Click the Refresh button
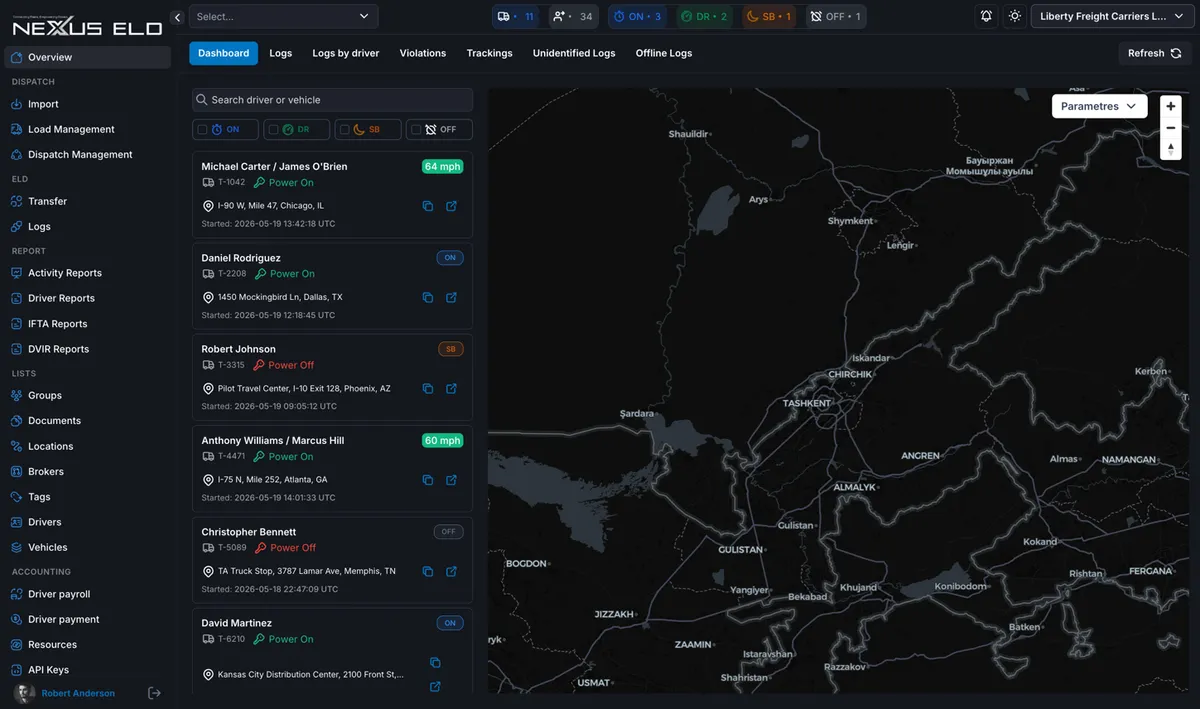Viewport: 1200px width, 709px height. click(1155, 53)
